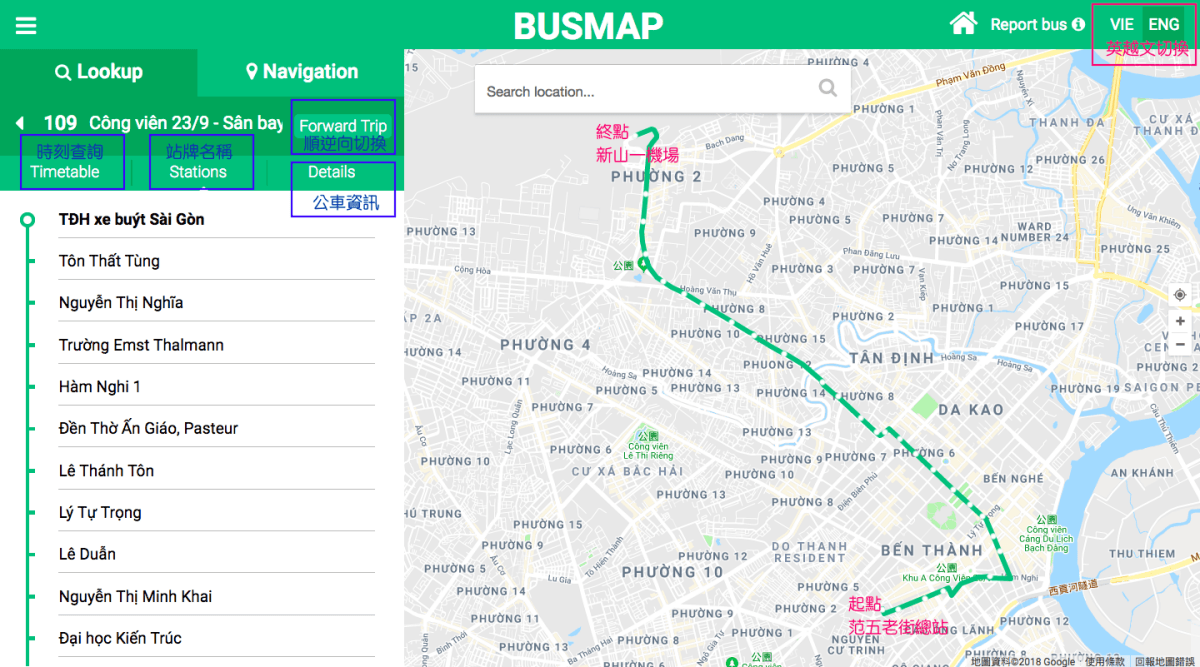The width and height of the screenshot is (1200, 667).
Task: Select station Đền Thờ Ấn Giáo, Pasteur
Action: pyautogui.click(x=217, y=428)
